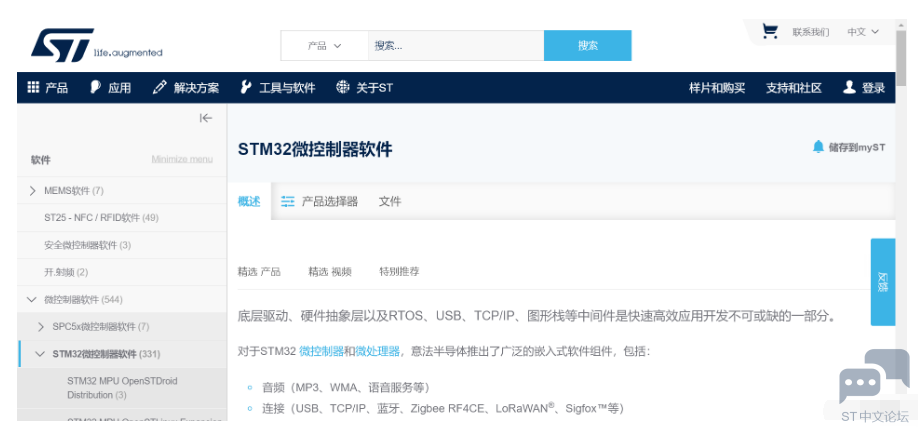The height and width of the screenshot is (432, 918).
Task: Switch to the 产品选择器 tab
Action: click(x=319, y=201)
